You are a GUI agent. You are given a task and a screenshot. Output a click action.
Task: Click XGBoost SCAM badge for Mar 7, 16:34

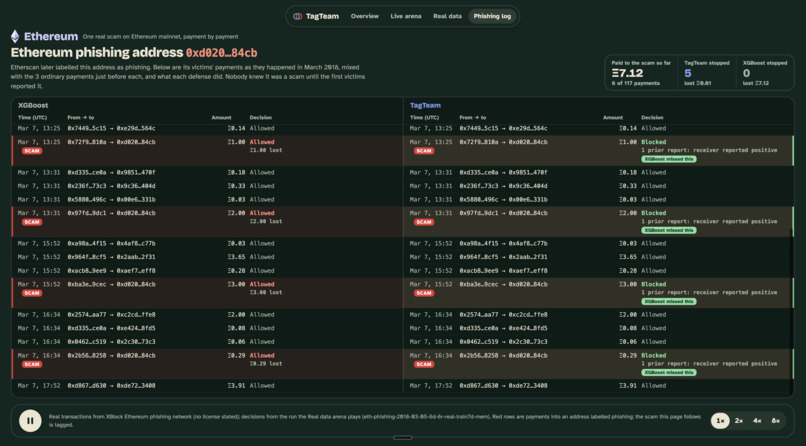[31, 364]
